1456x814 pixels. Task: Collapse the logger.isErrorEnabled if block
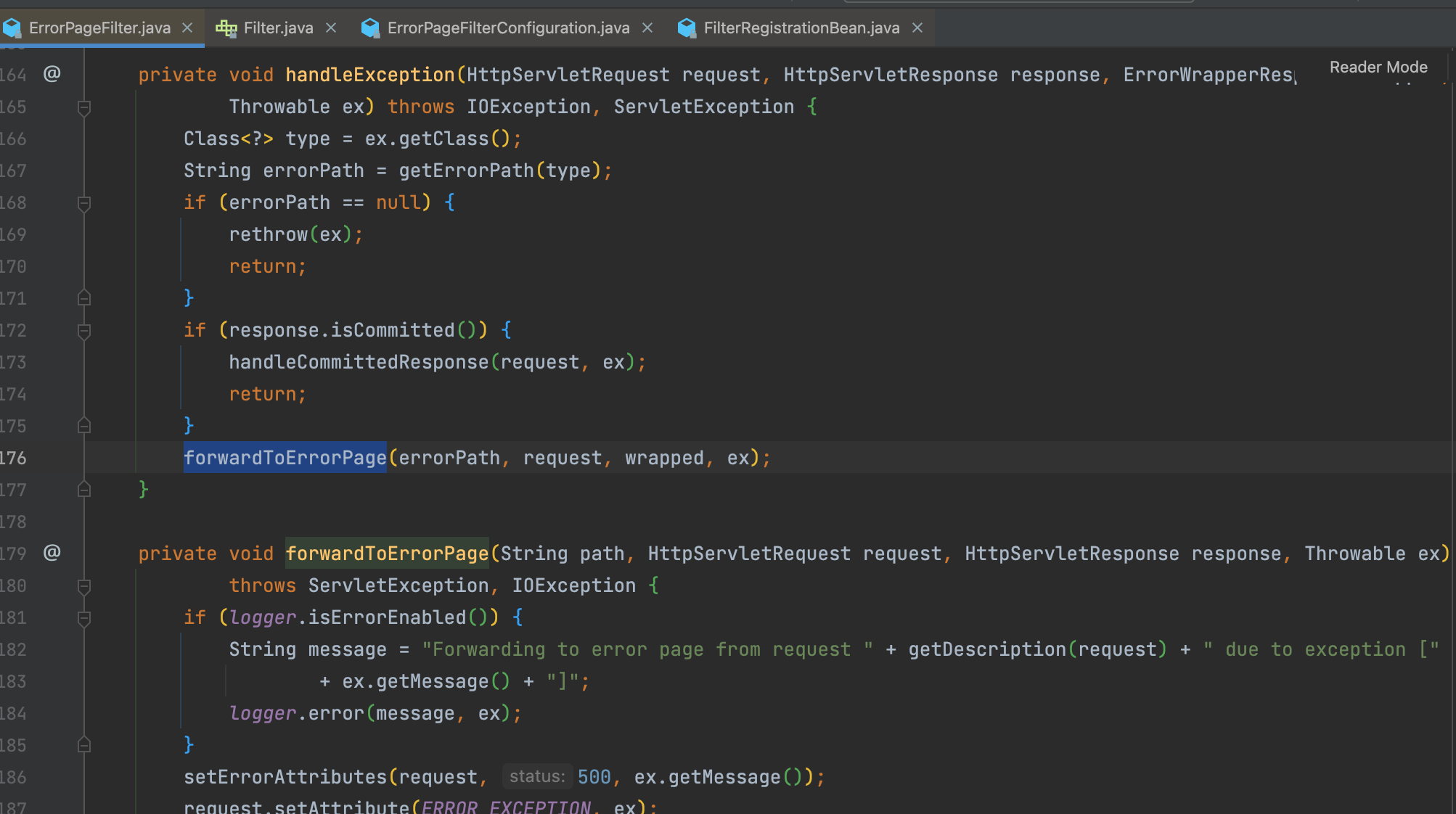pos(84,618)
